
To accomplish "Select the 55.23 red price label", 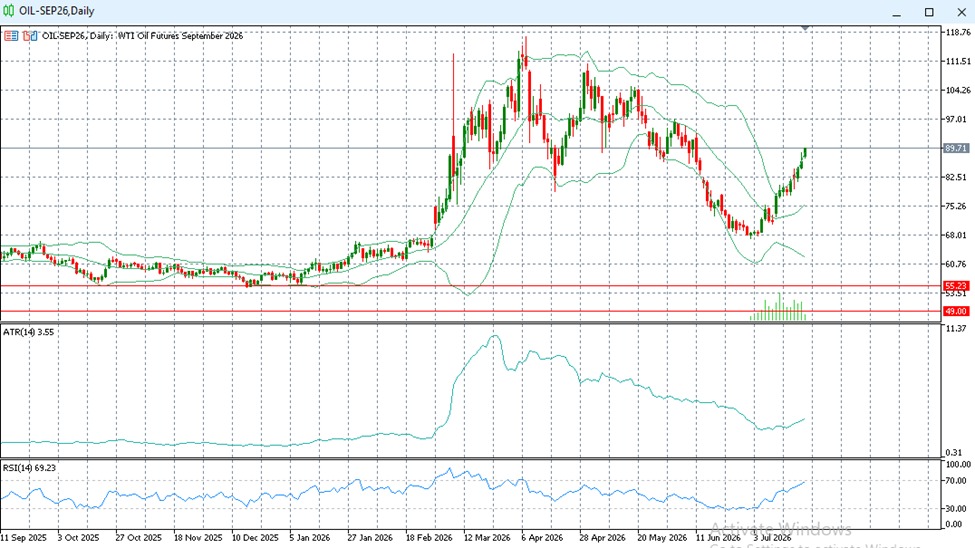I will pos(956,286).
